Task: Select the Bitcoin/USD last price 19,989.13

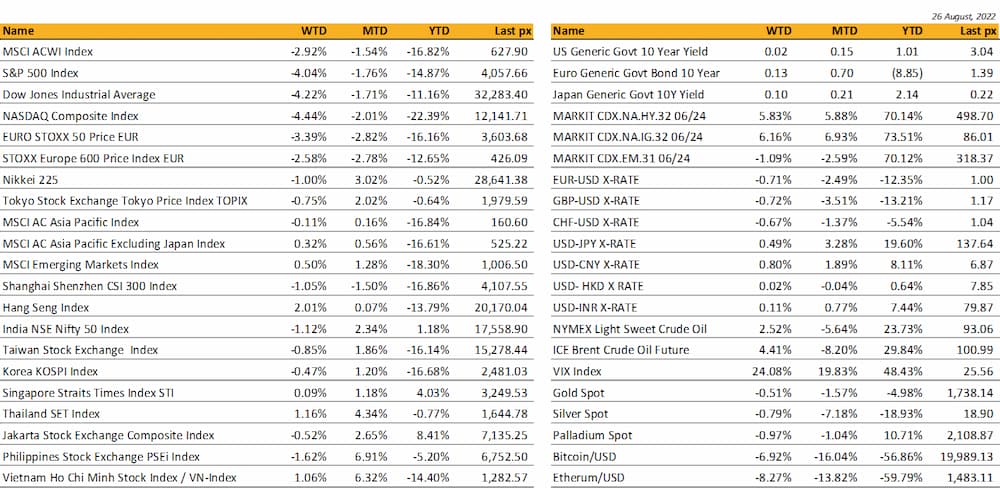Action: tap(966, 456)
